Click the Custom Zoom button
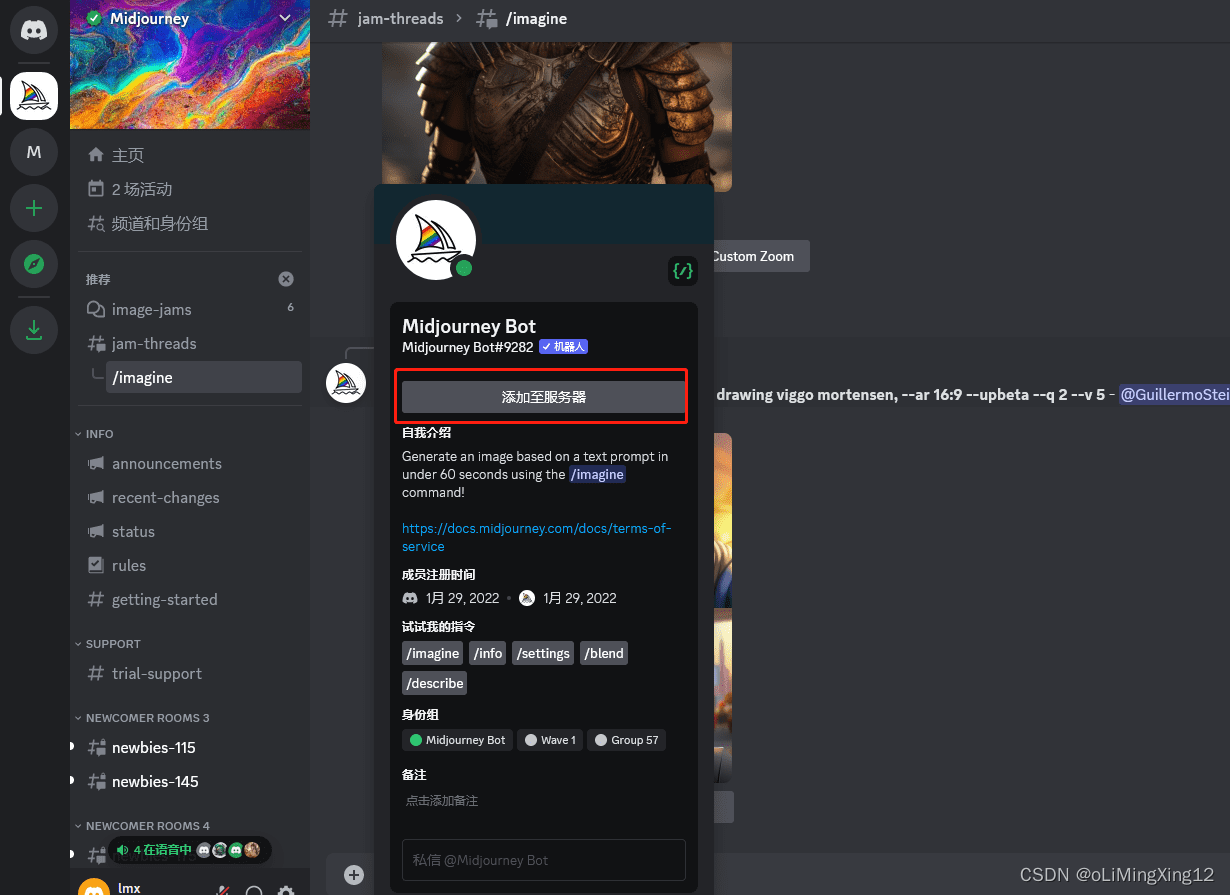 pyautogui.click(x=753, y=256)
